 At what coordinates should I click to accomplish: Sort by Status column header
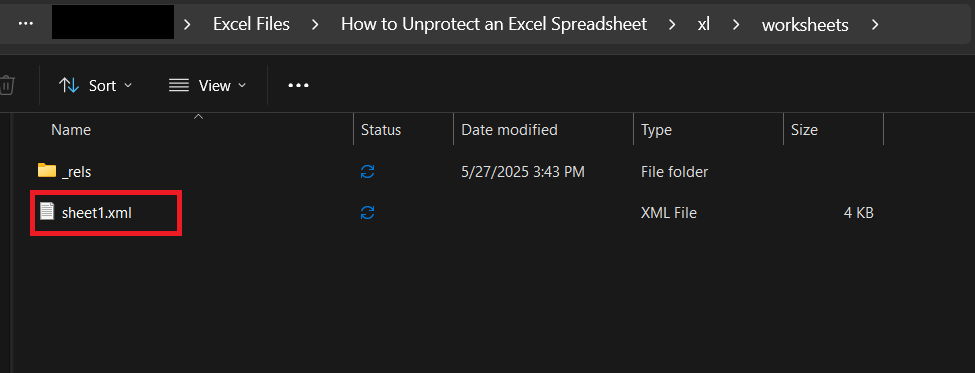coord(381,129)
